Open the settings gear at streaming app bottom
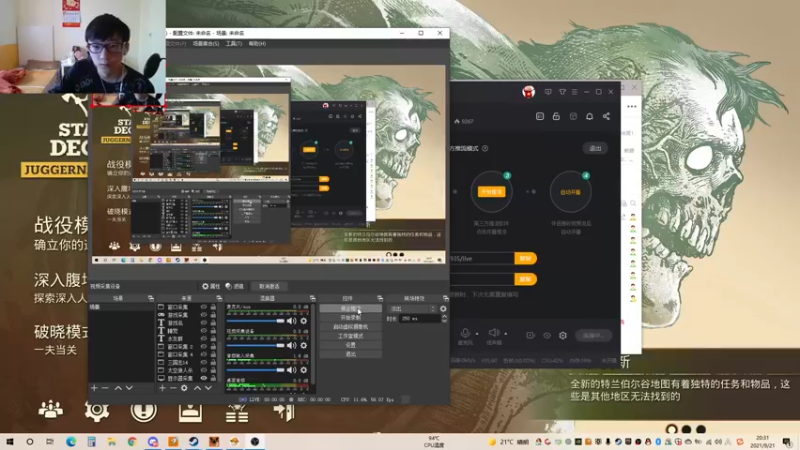 click(x=563, y=335)
